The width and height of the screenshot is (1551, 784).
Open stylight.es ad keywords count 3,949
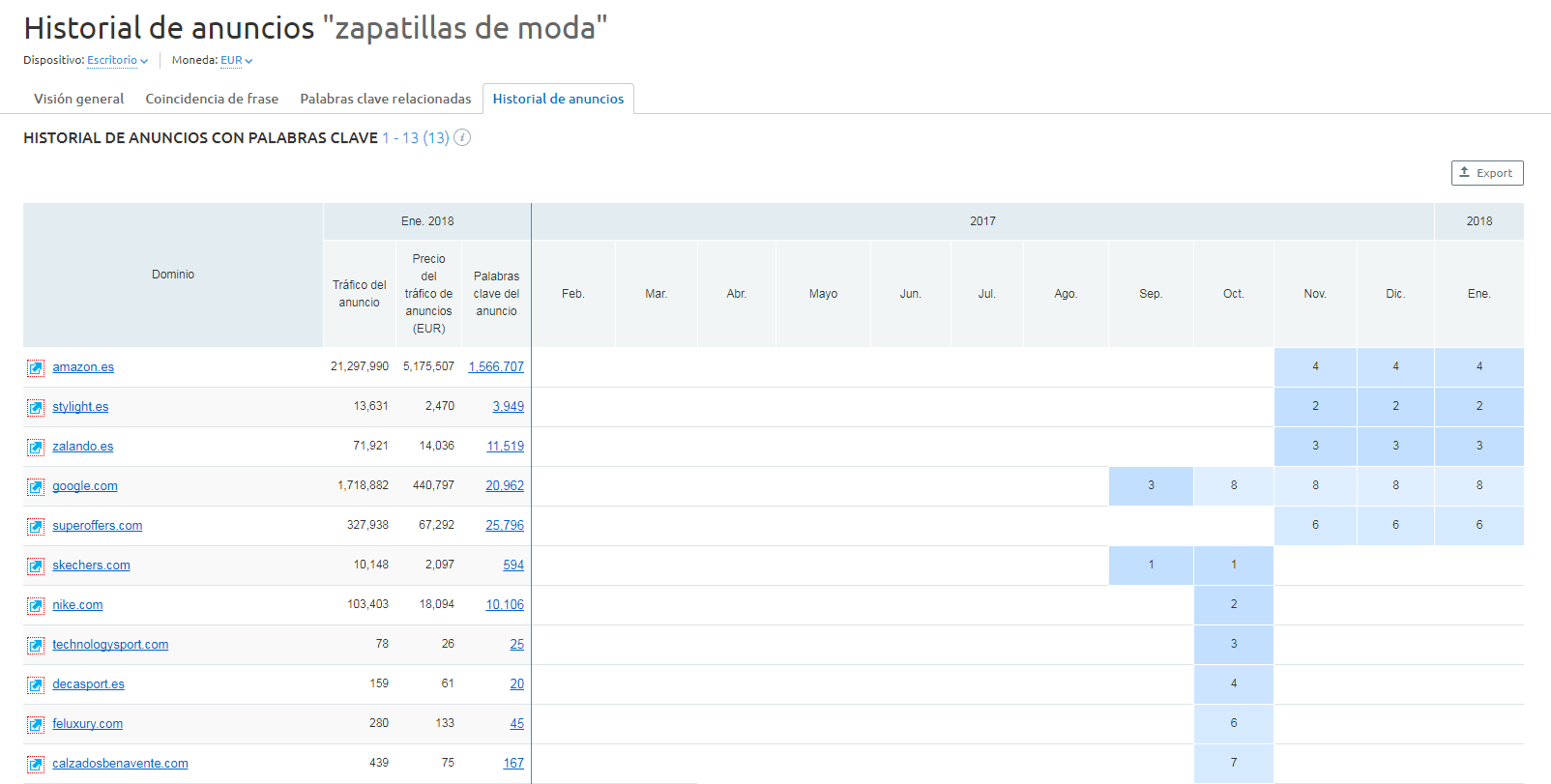click(x=508, y=407)
